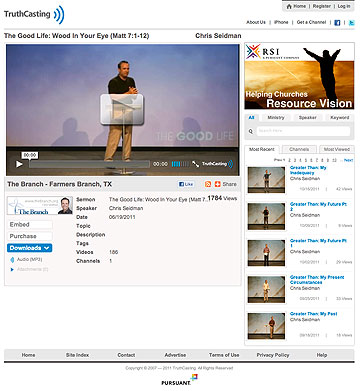Click the Log In link at top

(x=344, y=6)
